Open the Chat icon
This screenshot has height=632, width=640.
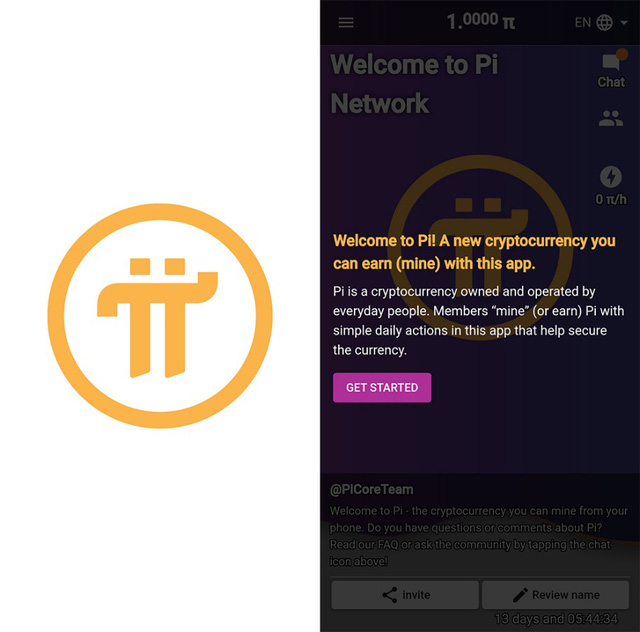tap(611, 62)
